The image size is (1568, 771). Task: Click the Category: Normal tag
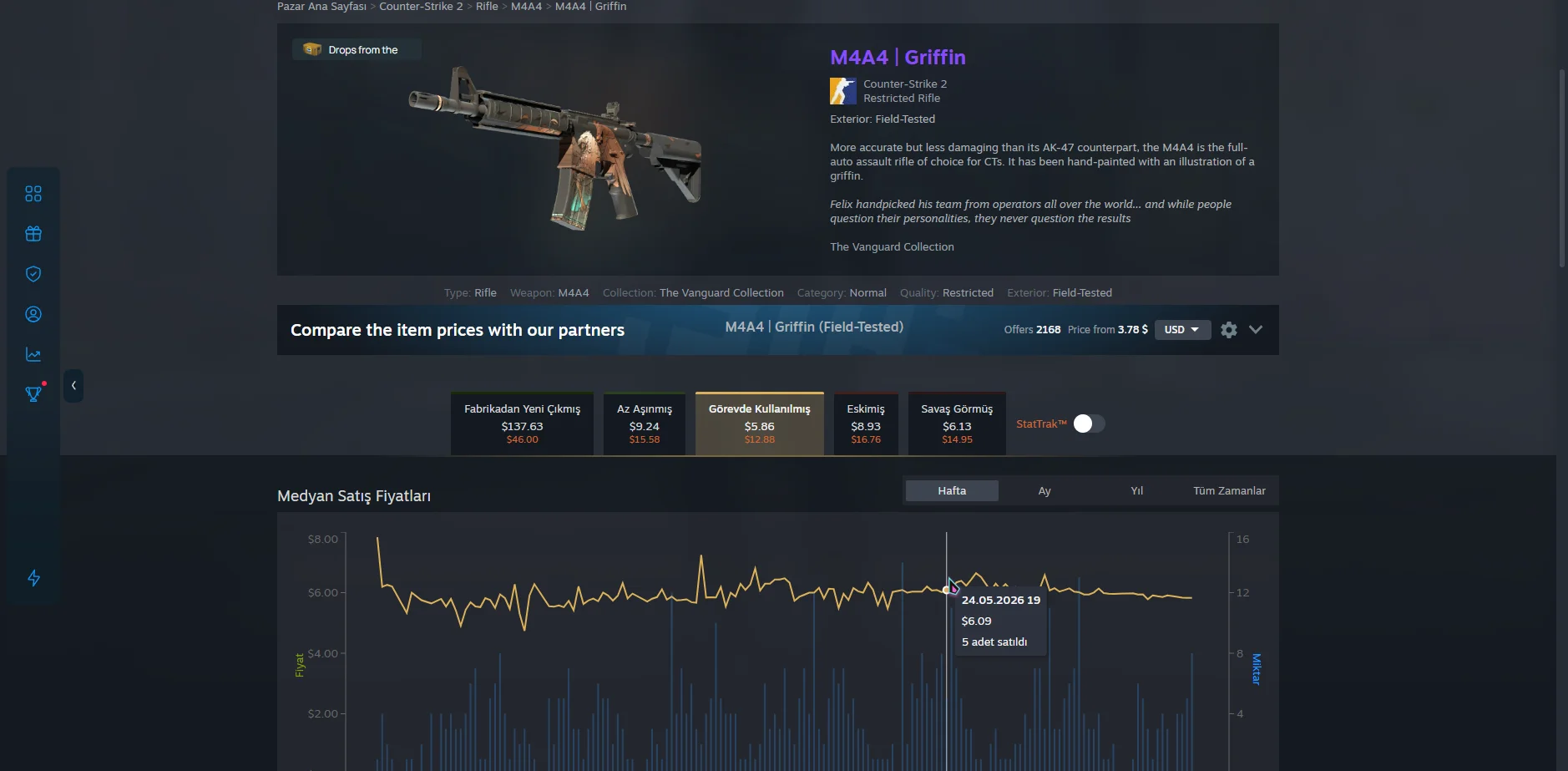pos(842,292)
